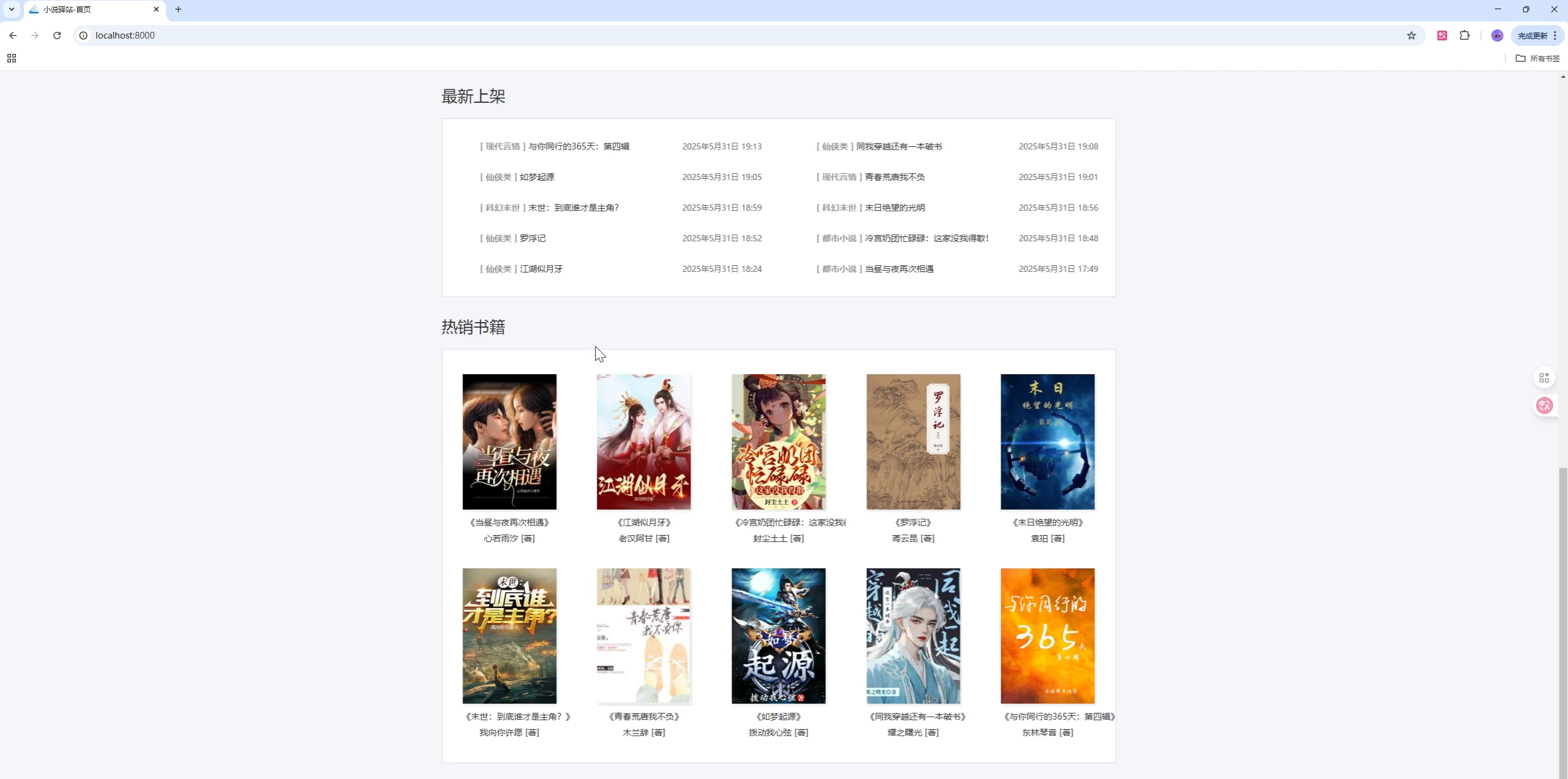Select the 小说驿站-首页 tab

click(95, 10)
